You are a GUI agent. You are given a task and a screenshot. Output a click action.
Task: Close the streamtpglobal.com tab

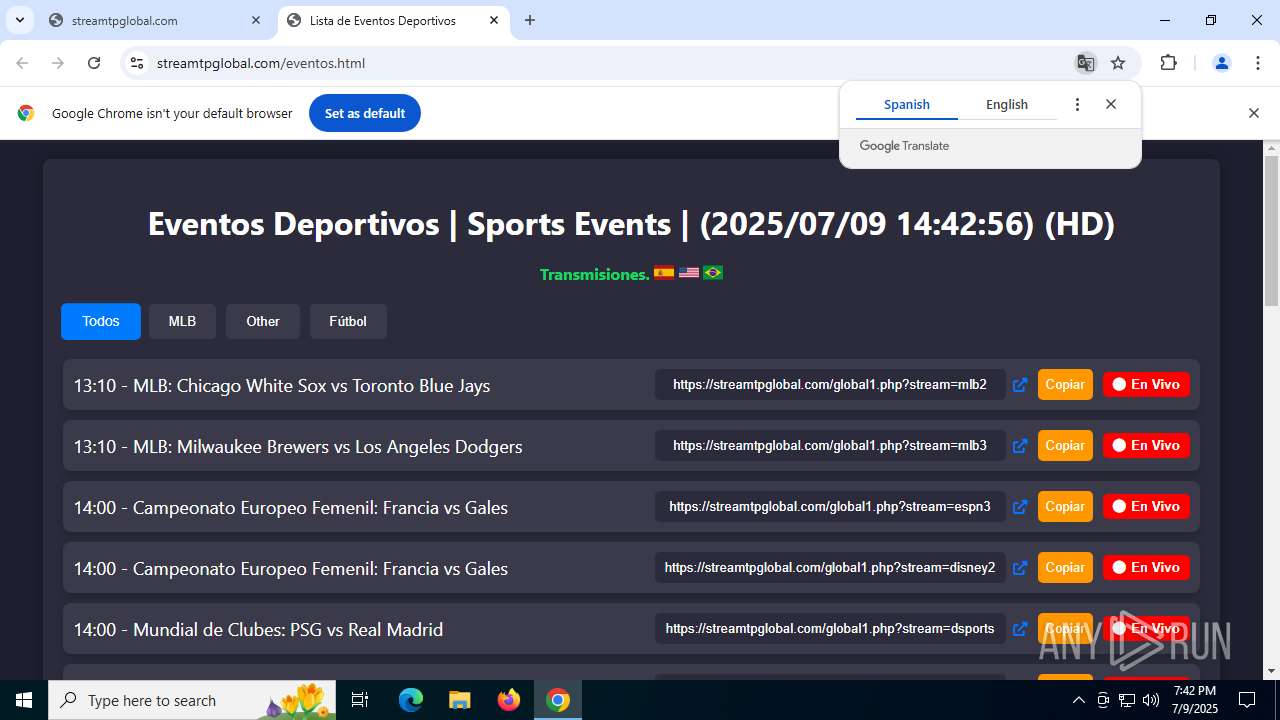coord(256,20)
